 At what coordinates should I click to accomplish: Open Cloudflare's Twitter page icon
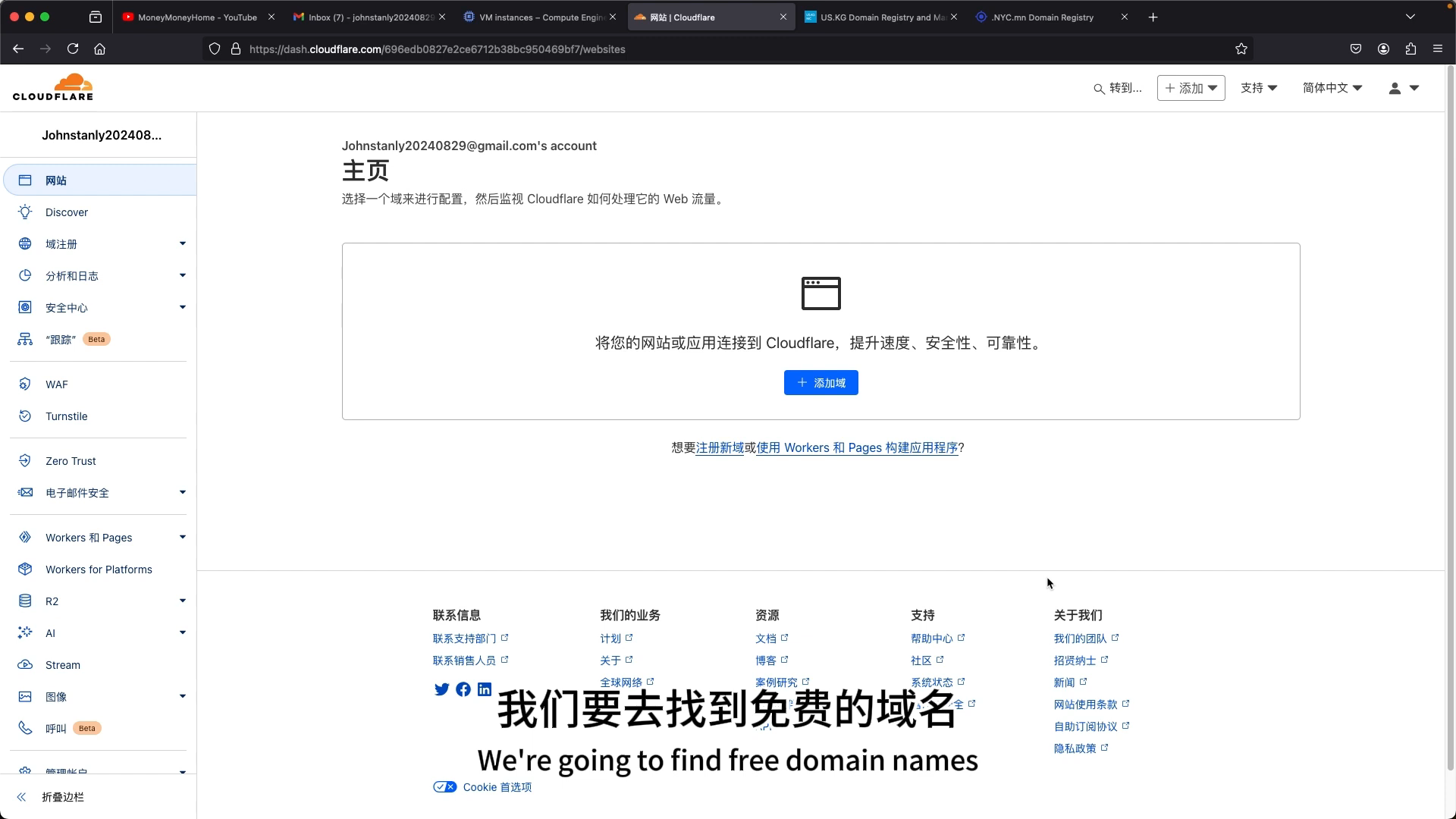[441, 689]
